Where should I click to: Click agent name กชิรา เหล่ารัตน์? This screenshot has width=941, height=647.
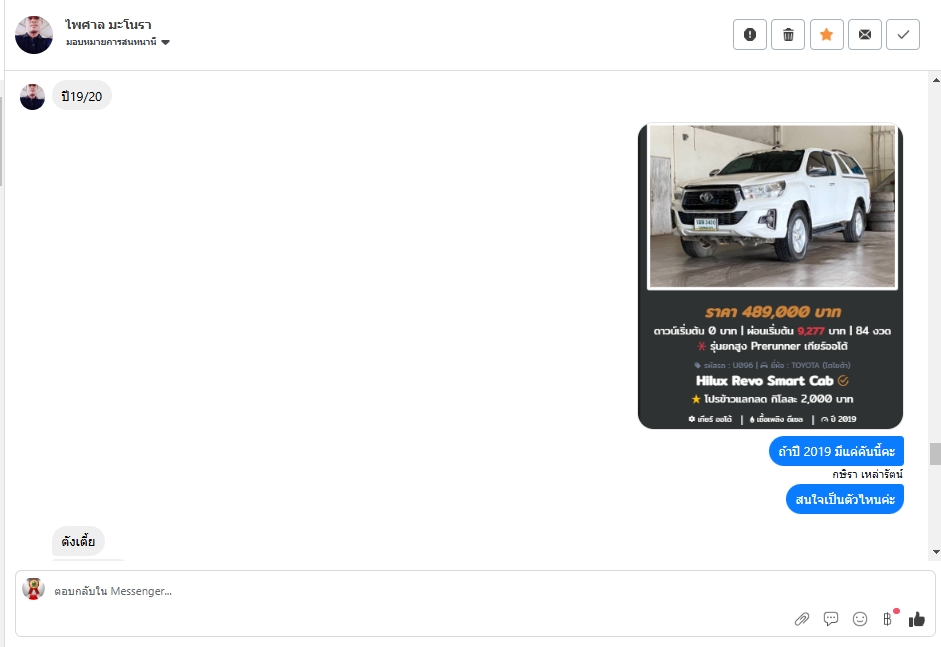[x=867, y=474]
